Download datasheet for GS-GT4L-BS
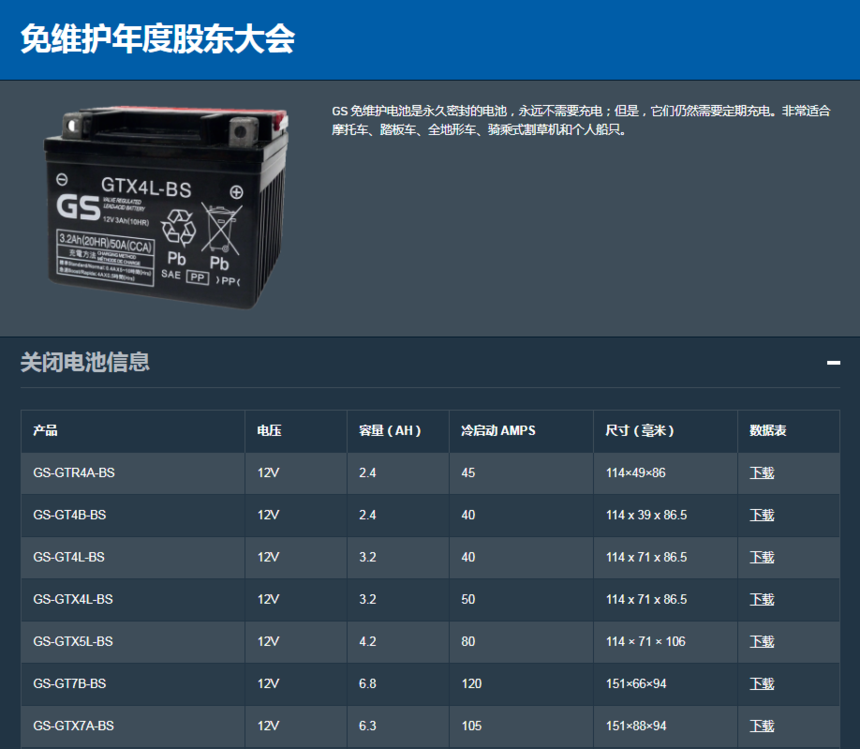This screenshot has height=749, width=860. pyautogui.click(x=762, y=557)
